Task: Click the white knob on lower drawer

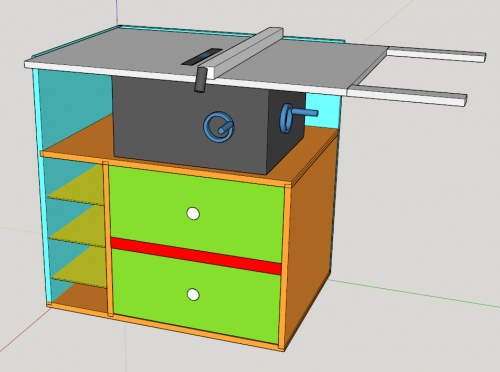Action: pyautogui.click(x=193, y=295)
